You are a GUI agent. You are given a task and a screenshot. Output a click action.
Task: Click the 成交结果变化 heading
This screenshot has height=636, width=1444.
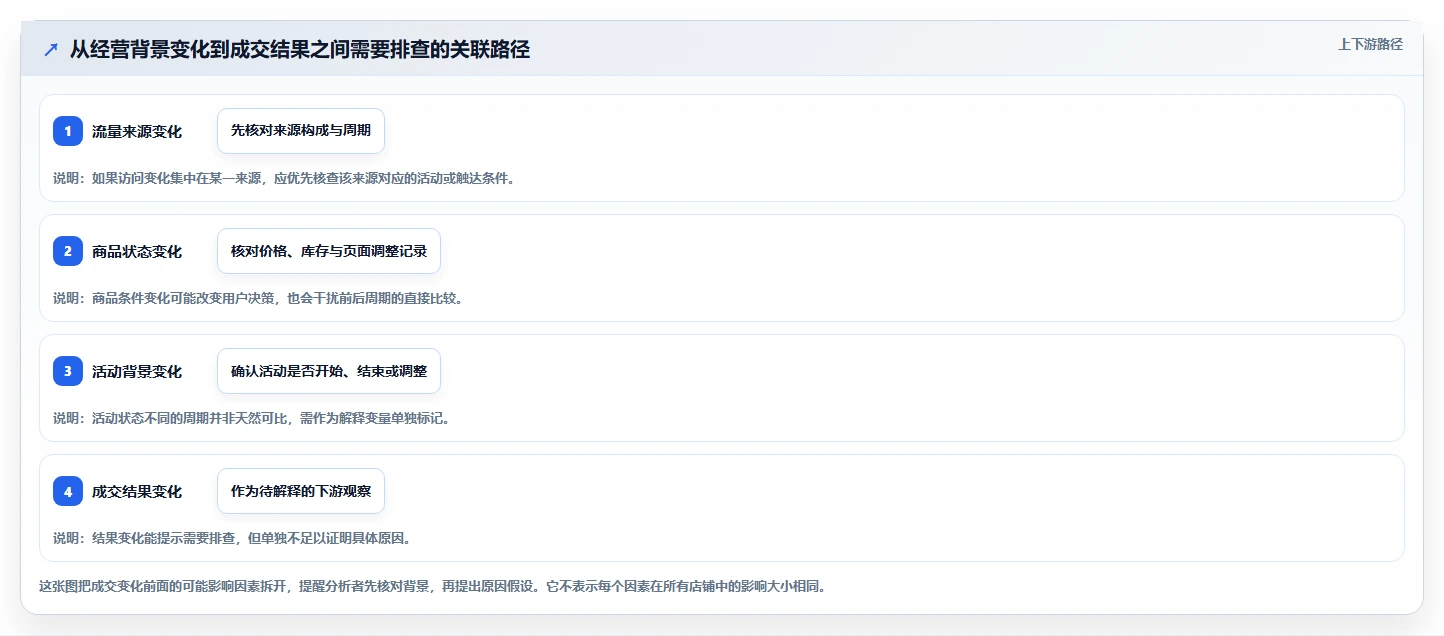tap(137, 491)
